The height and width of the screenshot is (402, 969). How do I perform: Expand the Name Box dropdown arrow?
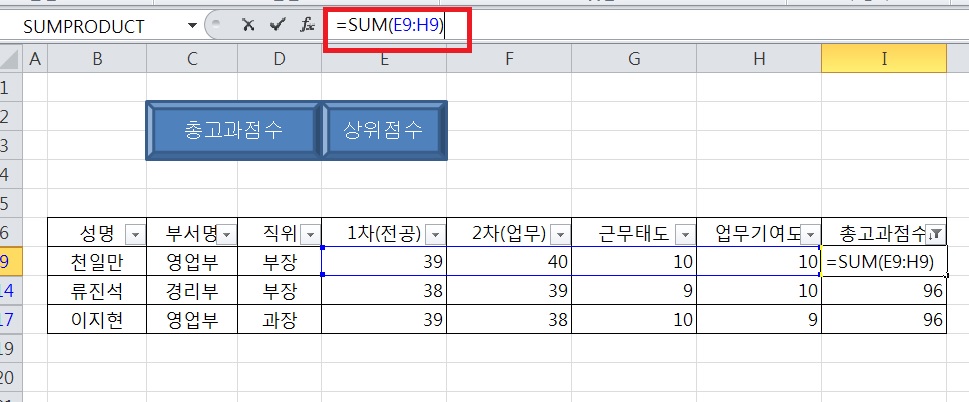tap(191, 26)
